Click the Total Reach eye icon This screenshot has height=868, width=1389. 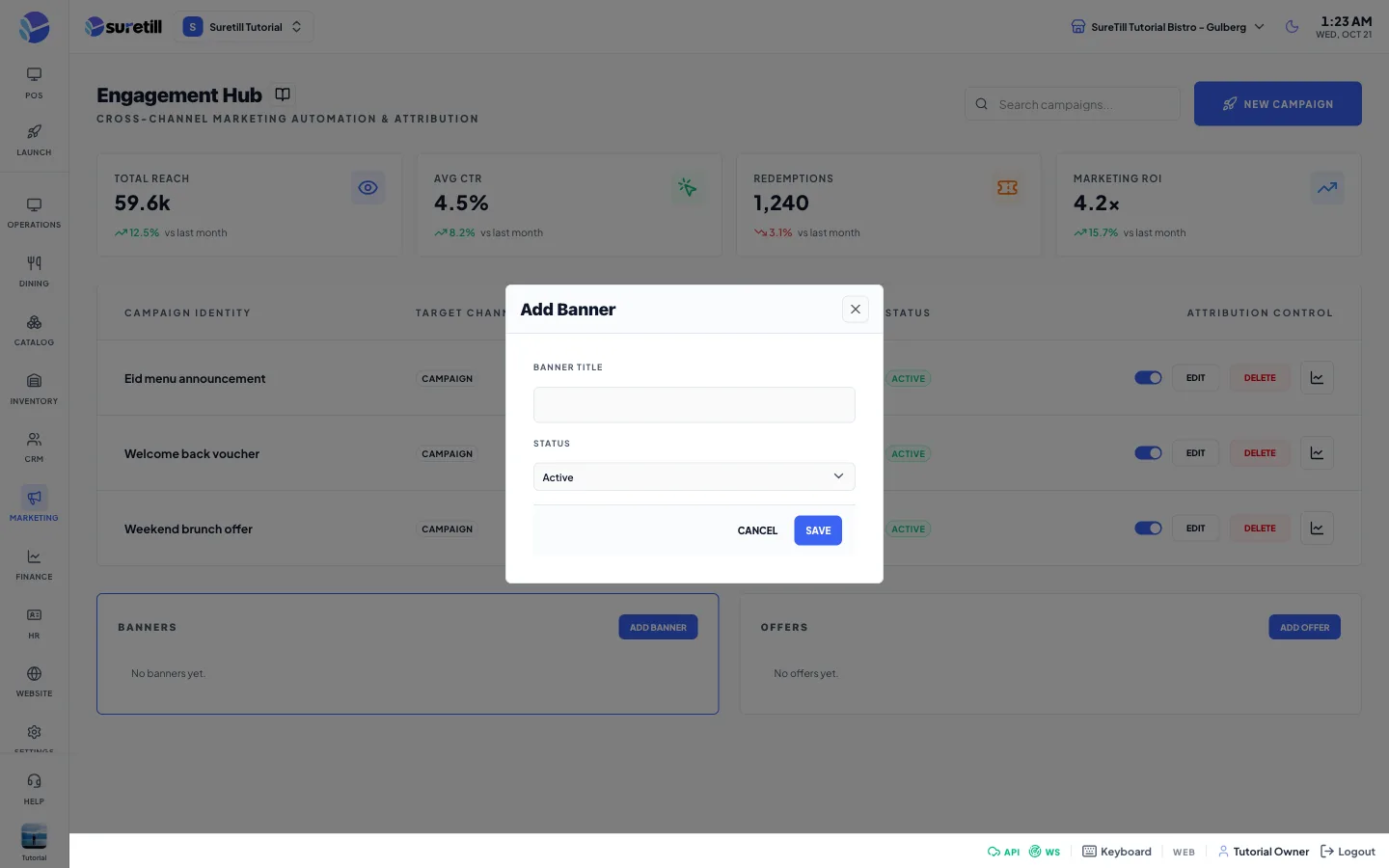368,188
